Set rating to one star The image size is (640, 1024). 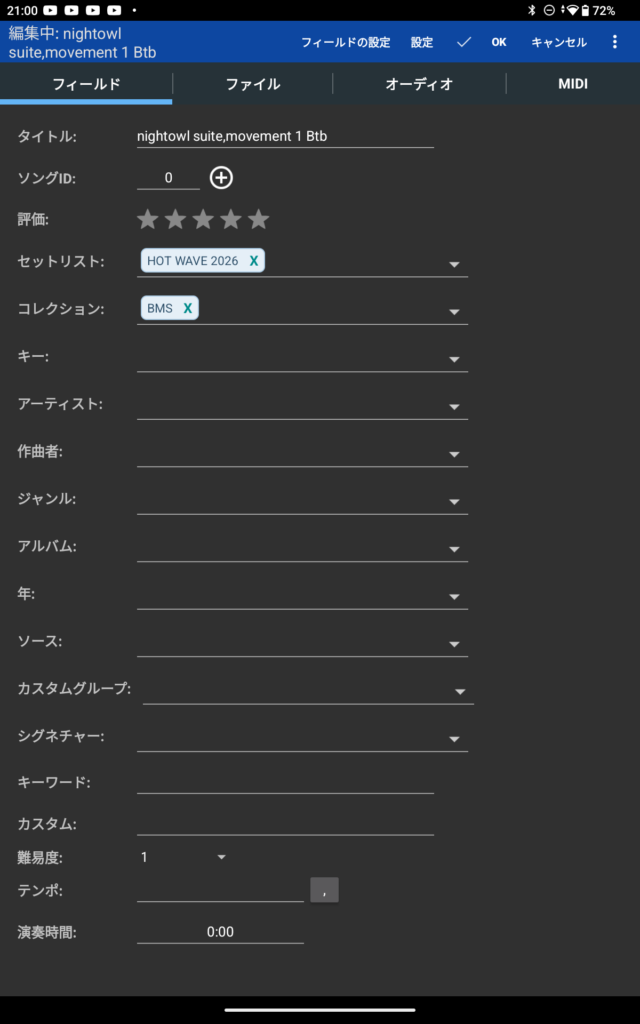[x=148, y=219]
